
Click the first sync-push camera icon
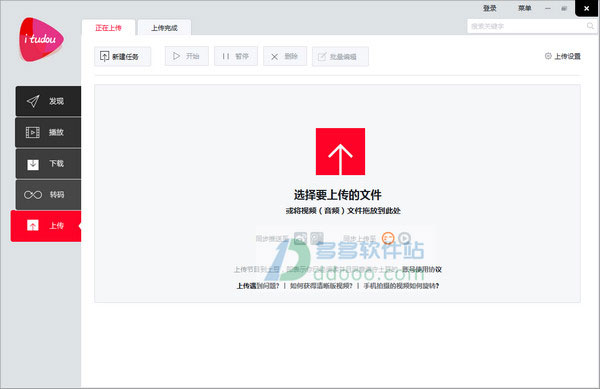coord(300,238)
